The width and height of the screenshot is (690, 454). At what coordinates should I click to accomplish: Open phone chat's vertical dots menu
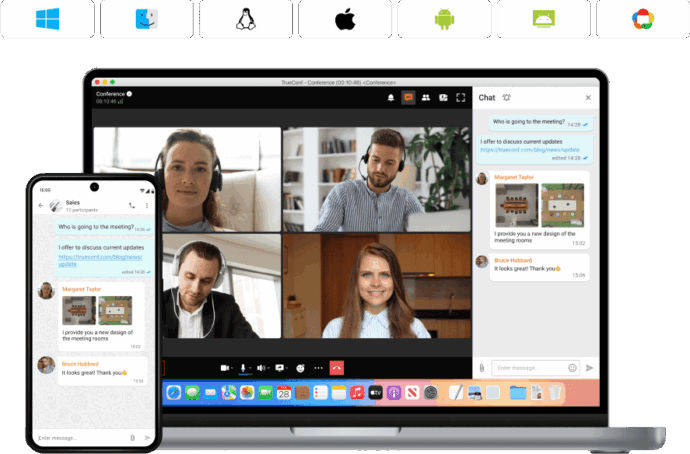(x=147, y=205)
